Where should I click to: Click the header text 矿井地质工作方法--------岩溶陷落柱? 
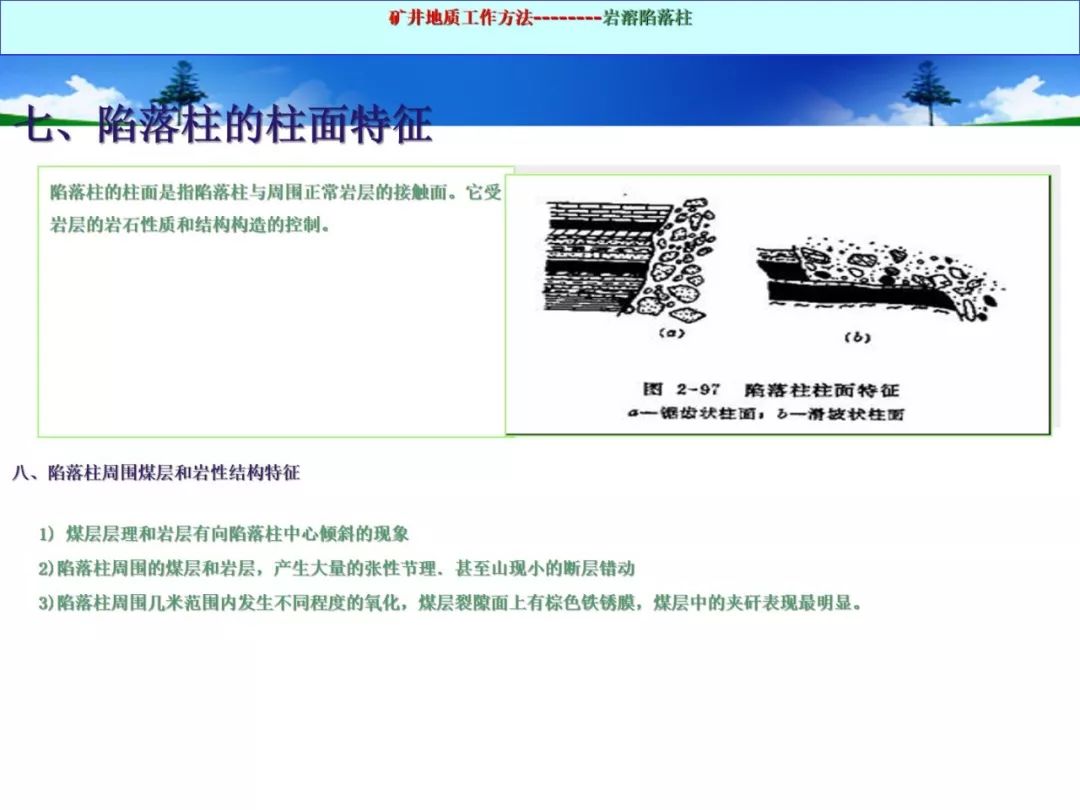(541, 18)
